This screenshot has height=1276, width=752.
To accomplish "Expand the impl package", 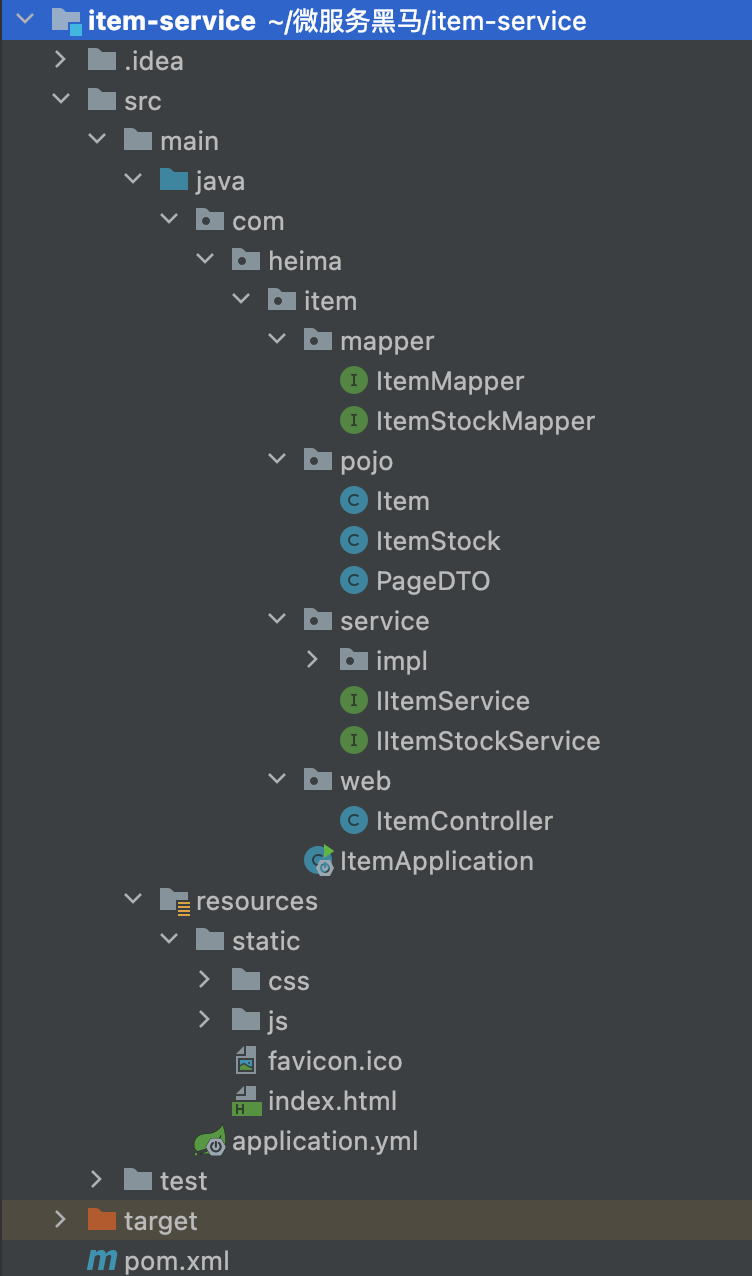I will coord(312,660).
